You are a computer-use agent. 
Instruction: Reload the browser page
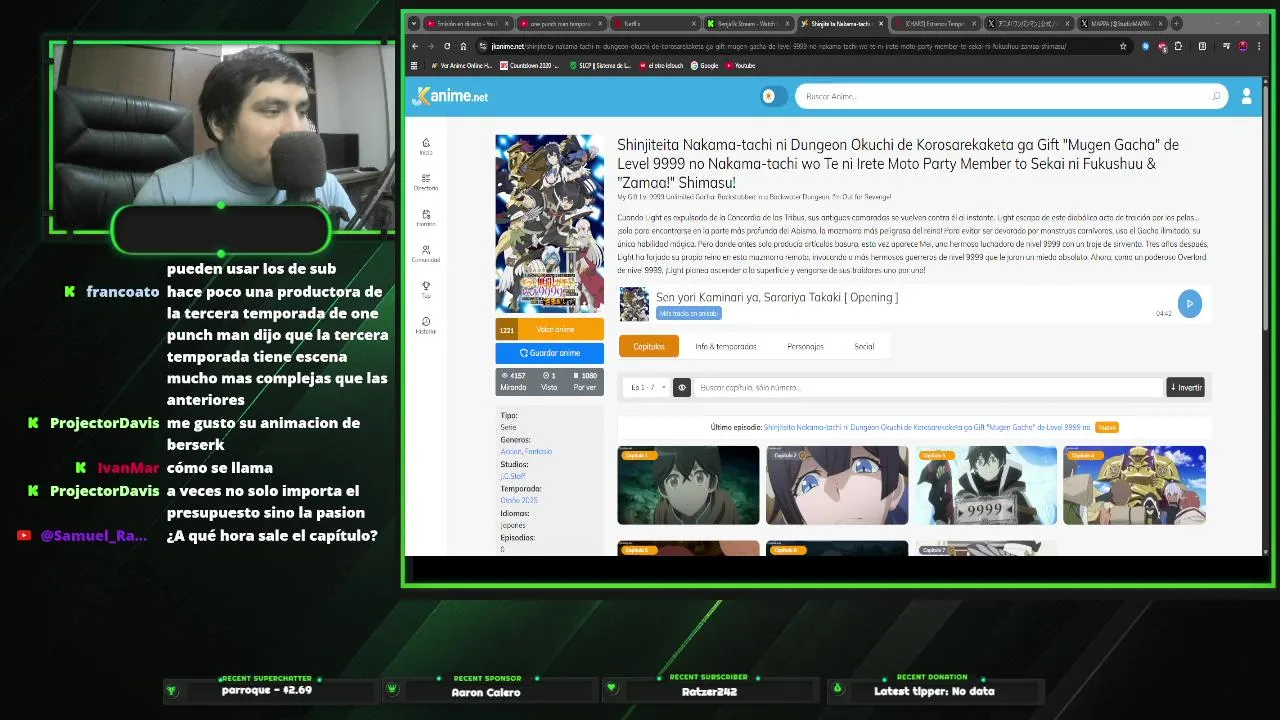[446, 46]
